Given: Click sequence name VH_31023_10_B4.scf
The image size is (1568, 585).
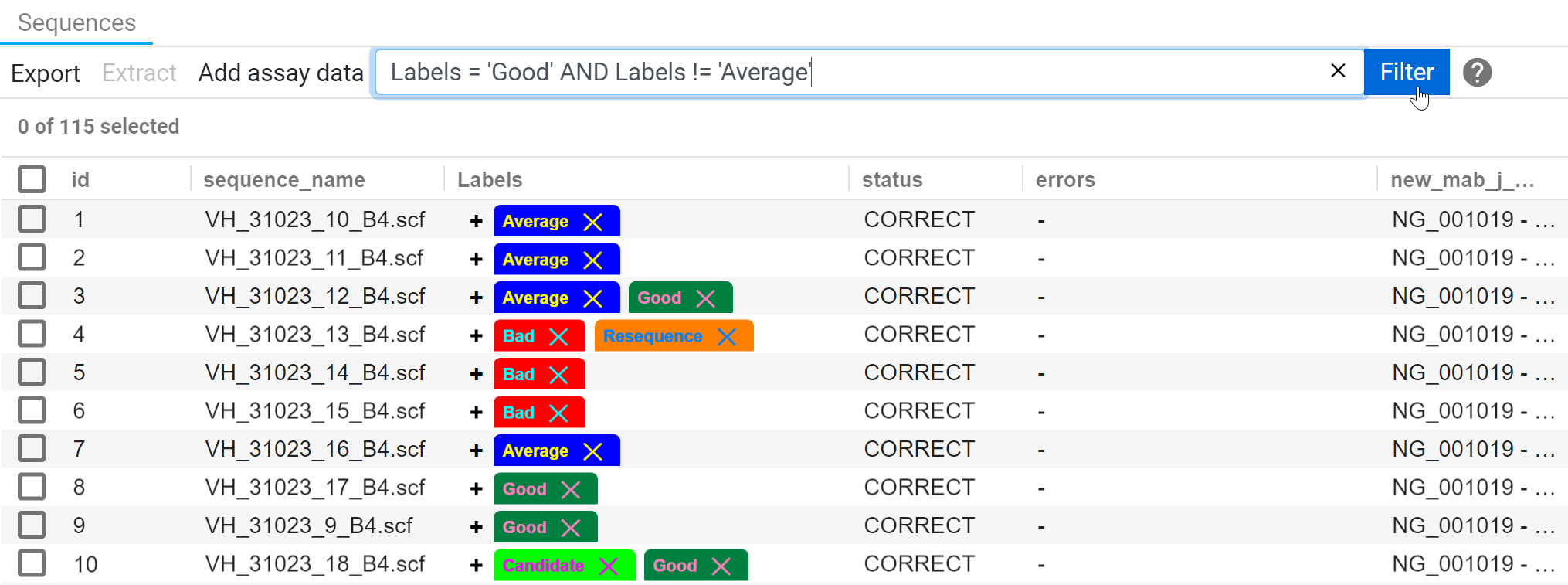Looking at the screenshot, I should (315, 219).
